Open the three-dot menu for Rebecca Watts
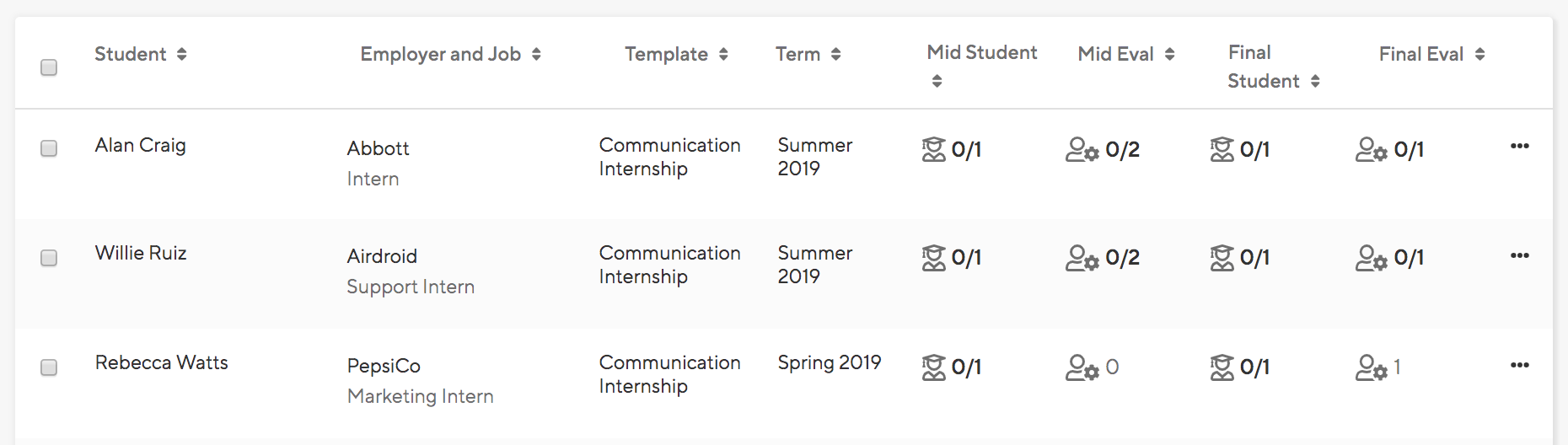 click(1520, 365)
